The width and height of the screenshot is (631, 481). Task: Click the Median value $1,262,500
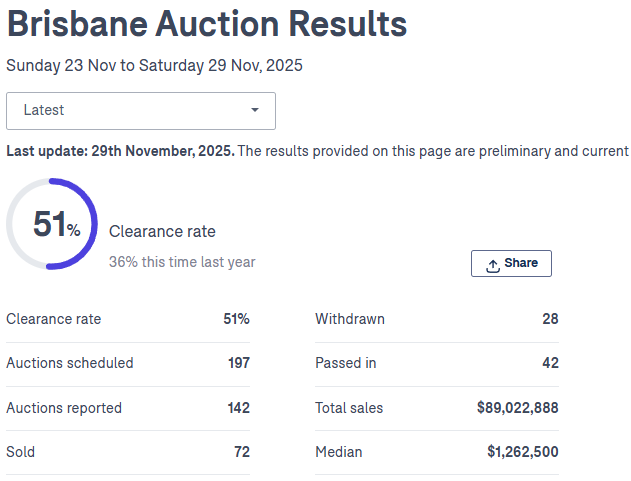523,452
